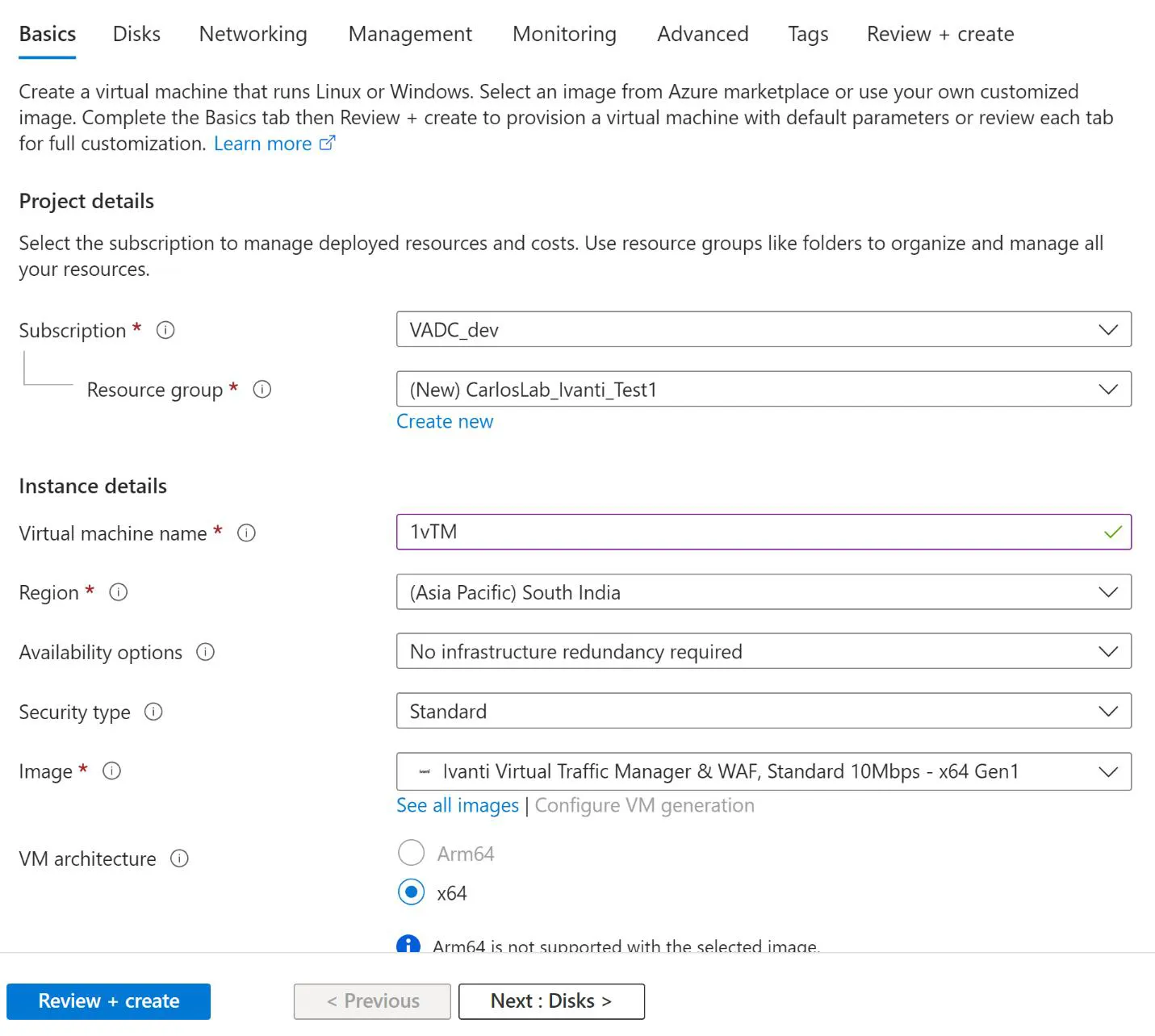Click the VM architecture info icon
This screenshot has width=1155, height=1036.
tap(179, 858)
